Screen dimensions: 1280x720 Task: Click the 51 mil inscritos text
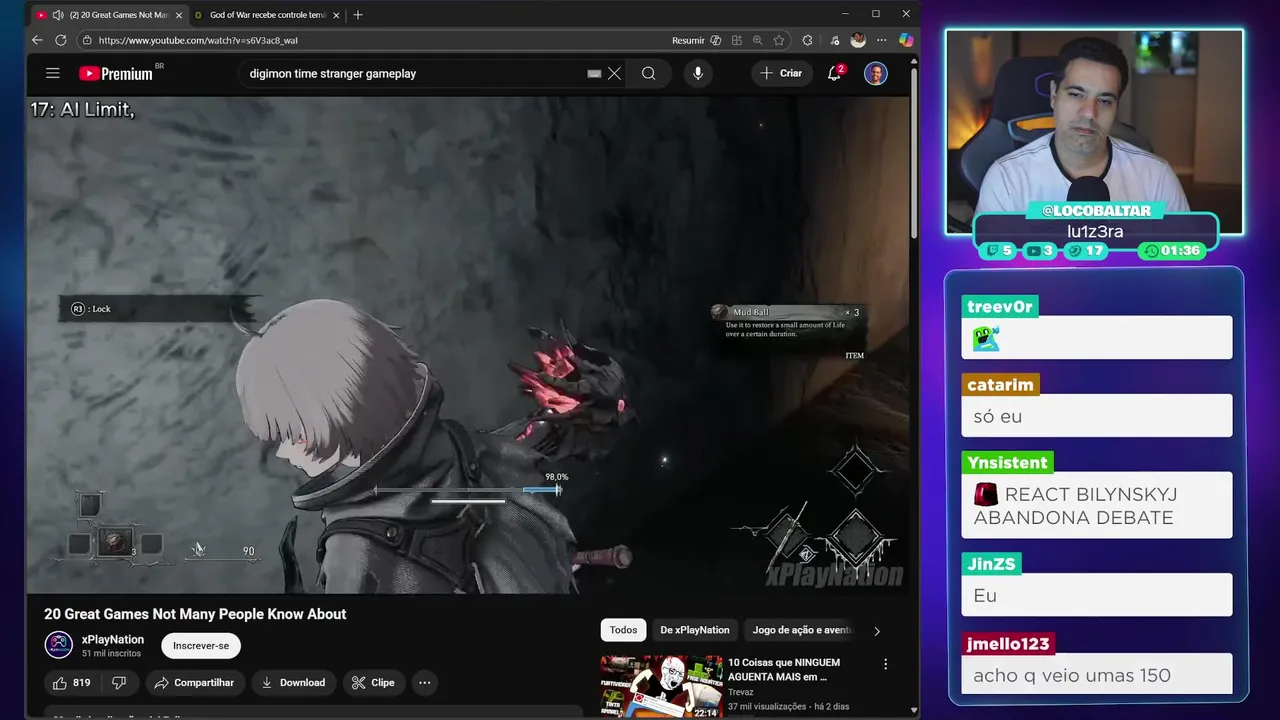point(111,653)
